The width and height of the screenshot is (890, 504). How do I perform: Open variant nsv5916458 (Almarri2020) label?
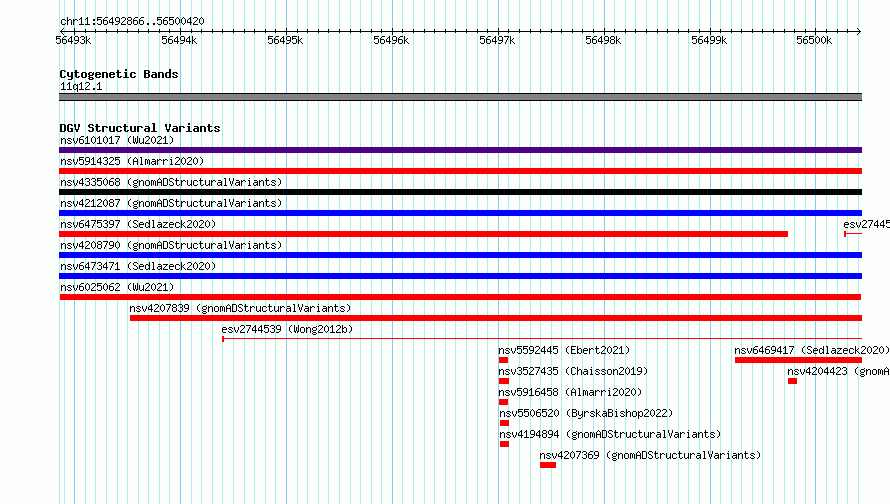570,392
